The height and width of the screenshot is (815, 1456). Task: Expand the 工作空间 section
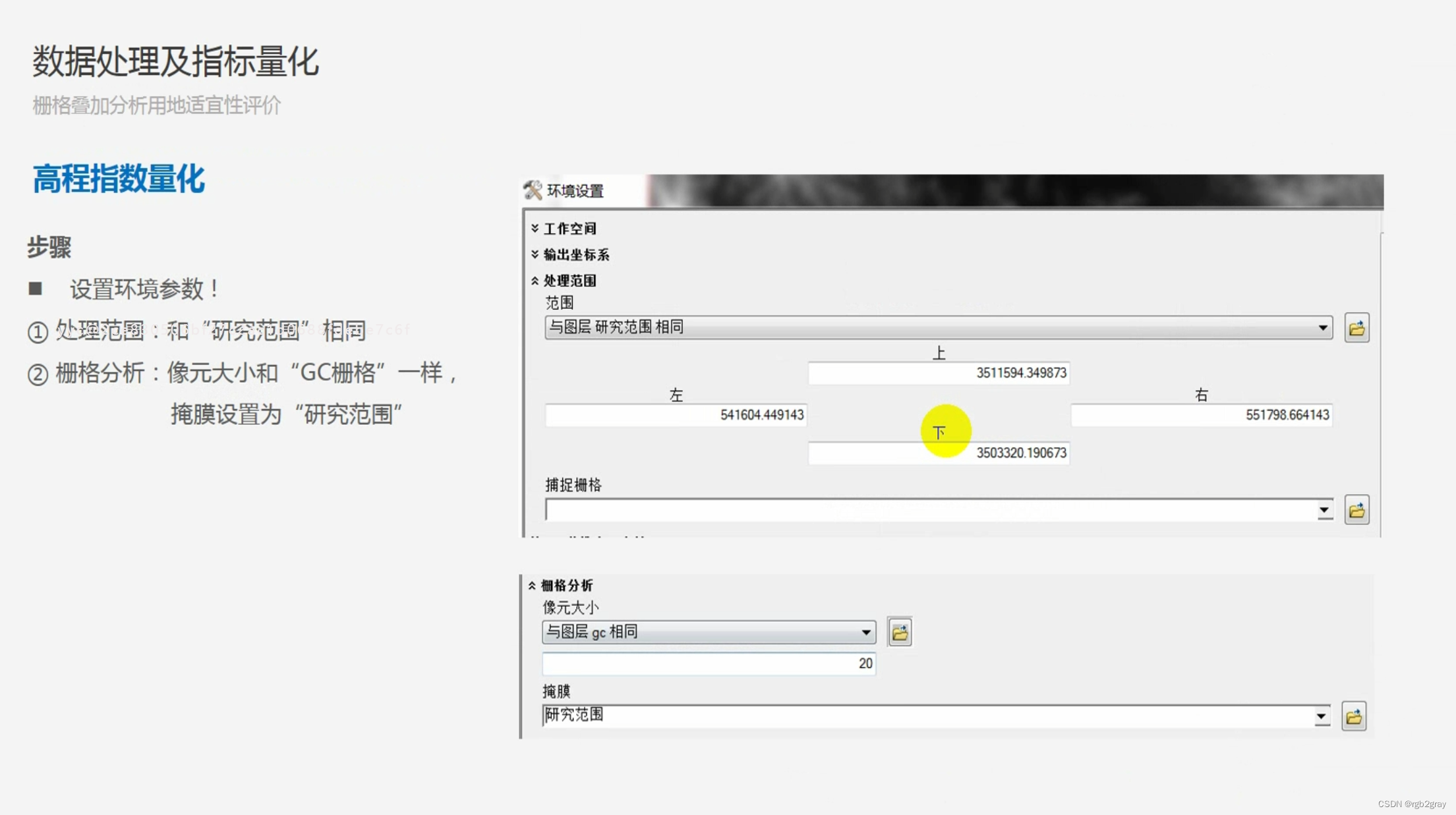[x=535, y=229]
